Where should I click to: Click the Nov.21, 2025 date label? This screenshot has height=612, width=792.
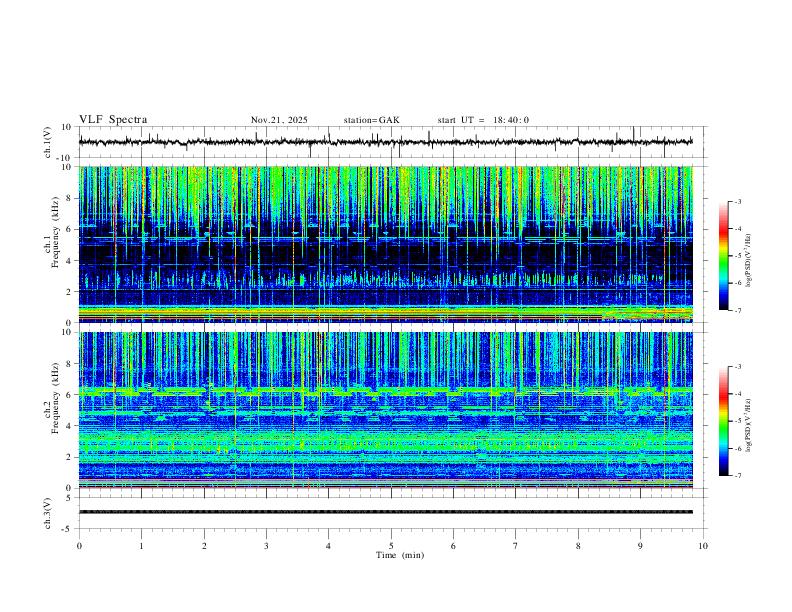pos(279,120)
